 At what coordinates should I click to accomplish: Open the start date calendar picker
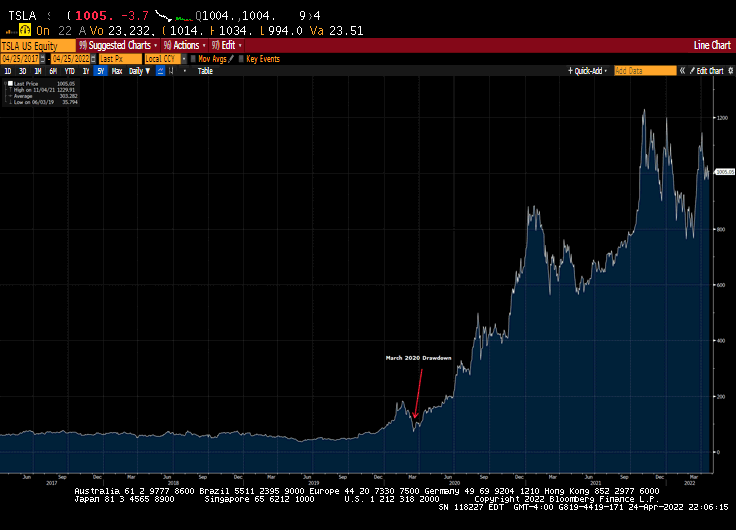(x=43, y=59)
